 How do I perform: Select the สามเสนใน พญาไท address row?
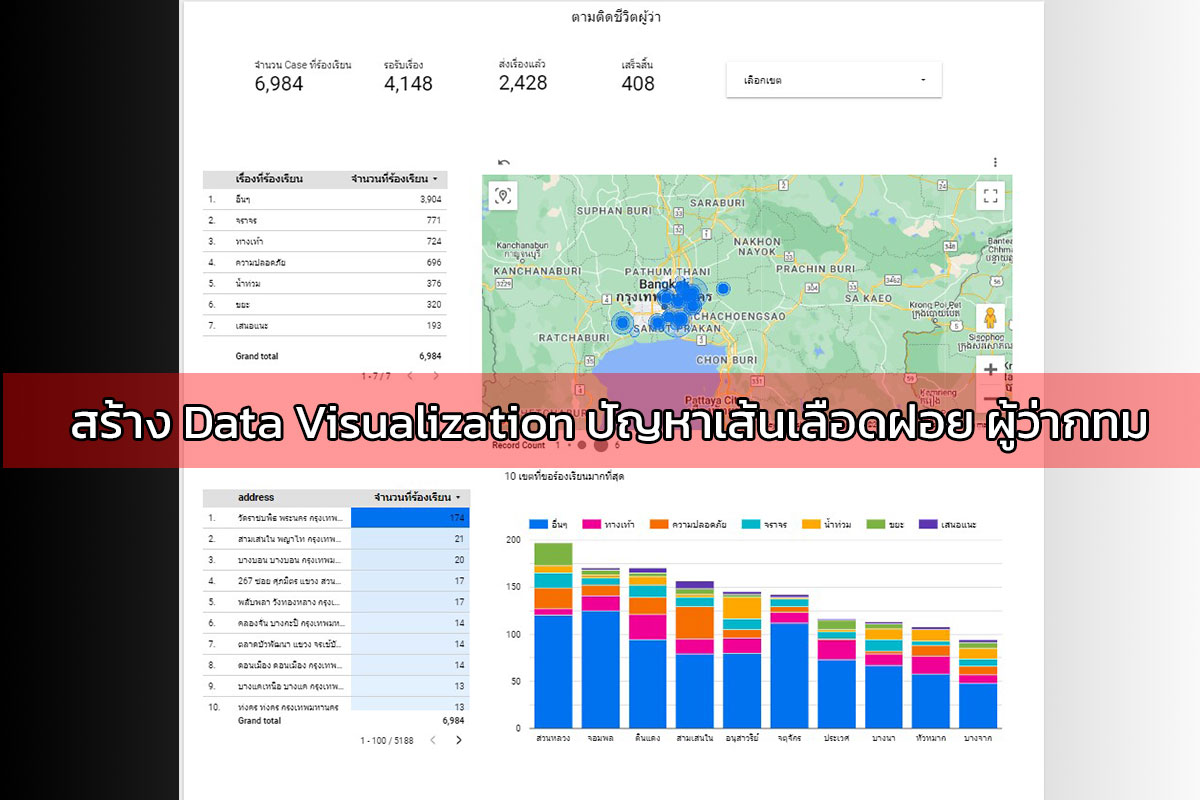point(336,539)
